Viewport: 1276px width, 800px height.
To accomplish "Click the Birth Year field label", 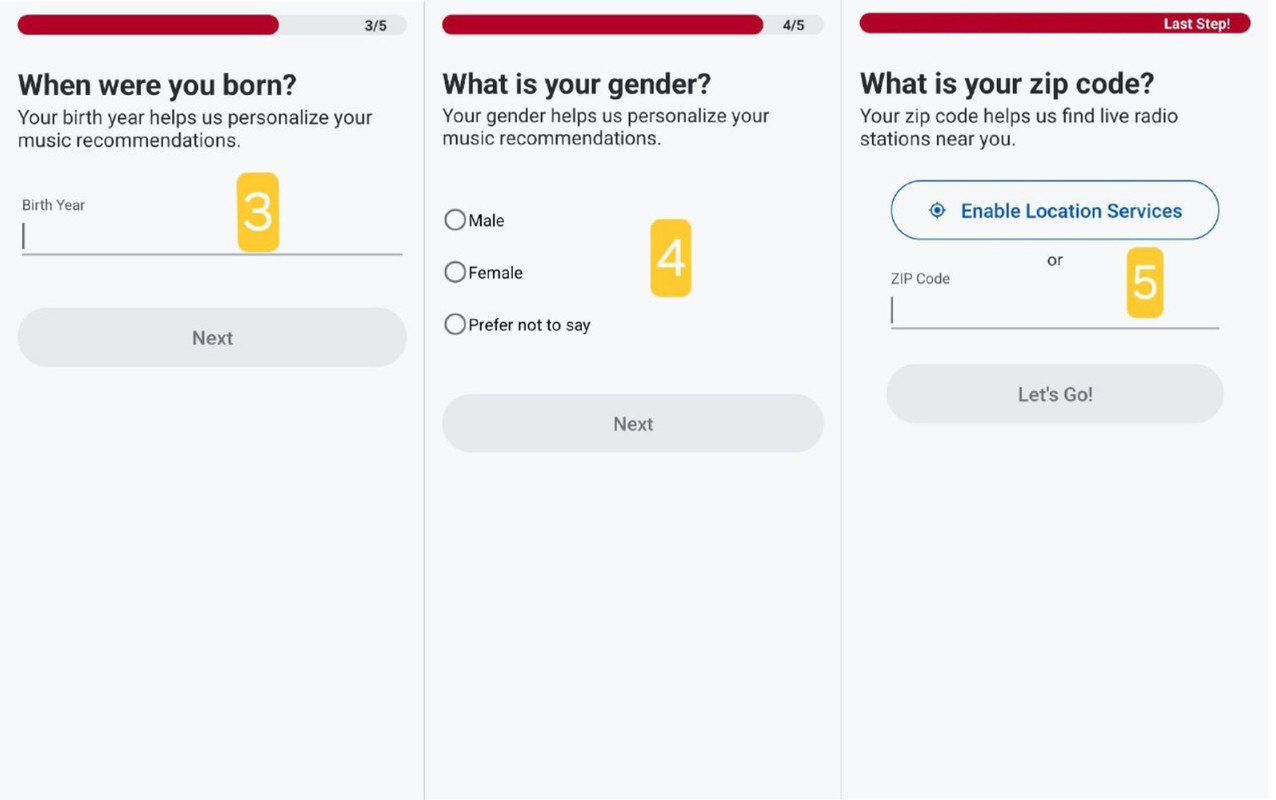I will pos(54,205).
